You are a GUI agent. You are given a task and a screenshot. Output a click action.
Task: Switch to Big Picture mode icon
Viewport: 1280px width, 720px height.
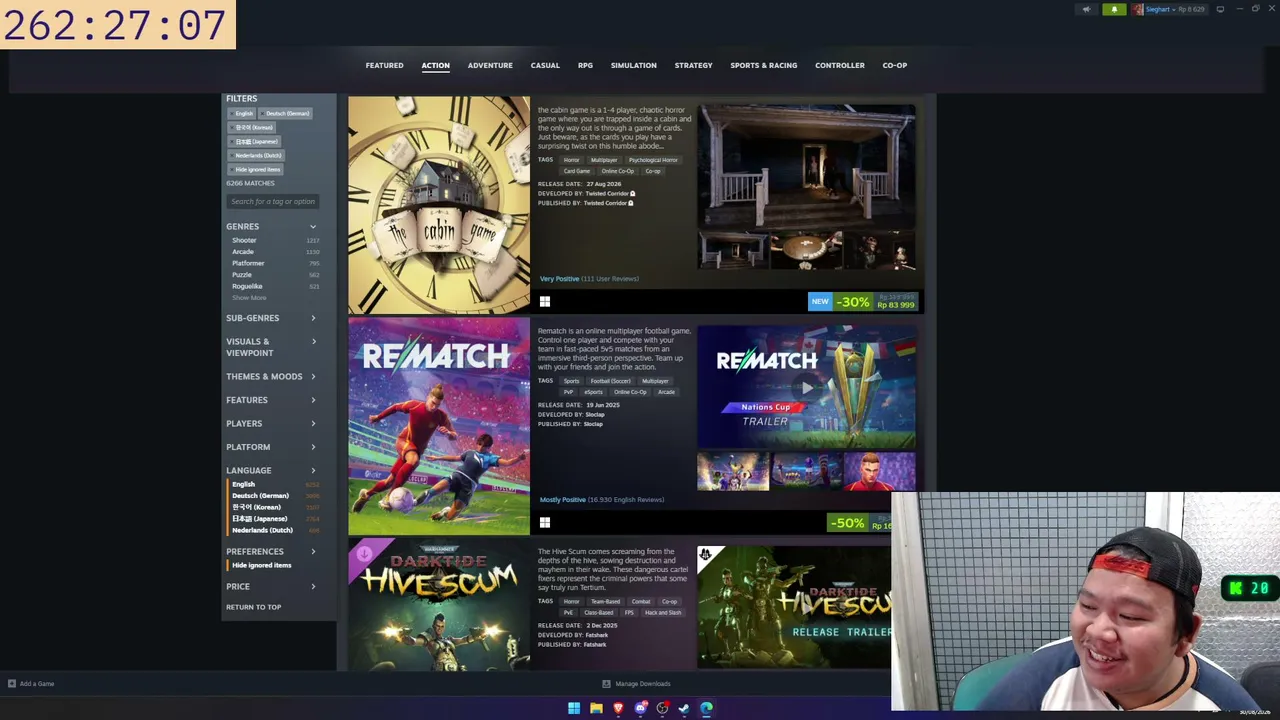(1220, 9)
